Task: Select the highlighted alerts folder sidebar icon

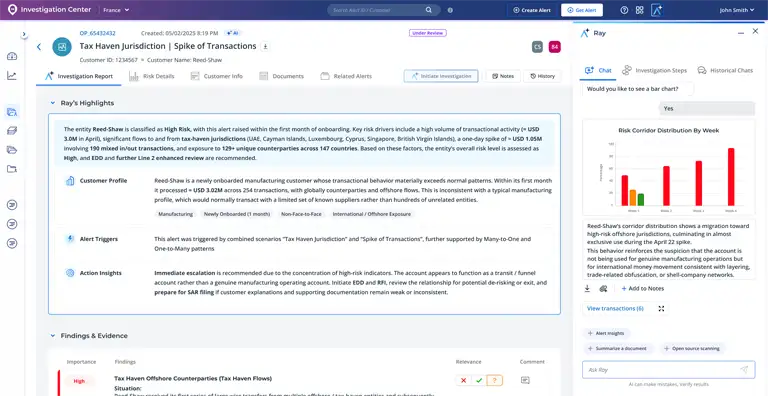Action: click(x=12, y=112)
